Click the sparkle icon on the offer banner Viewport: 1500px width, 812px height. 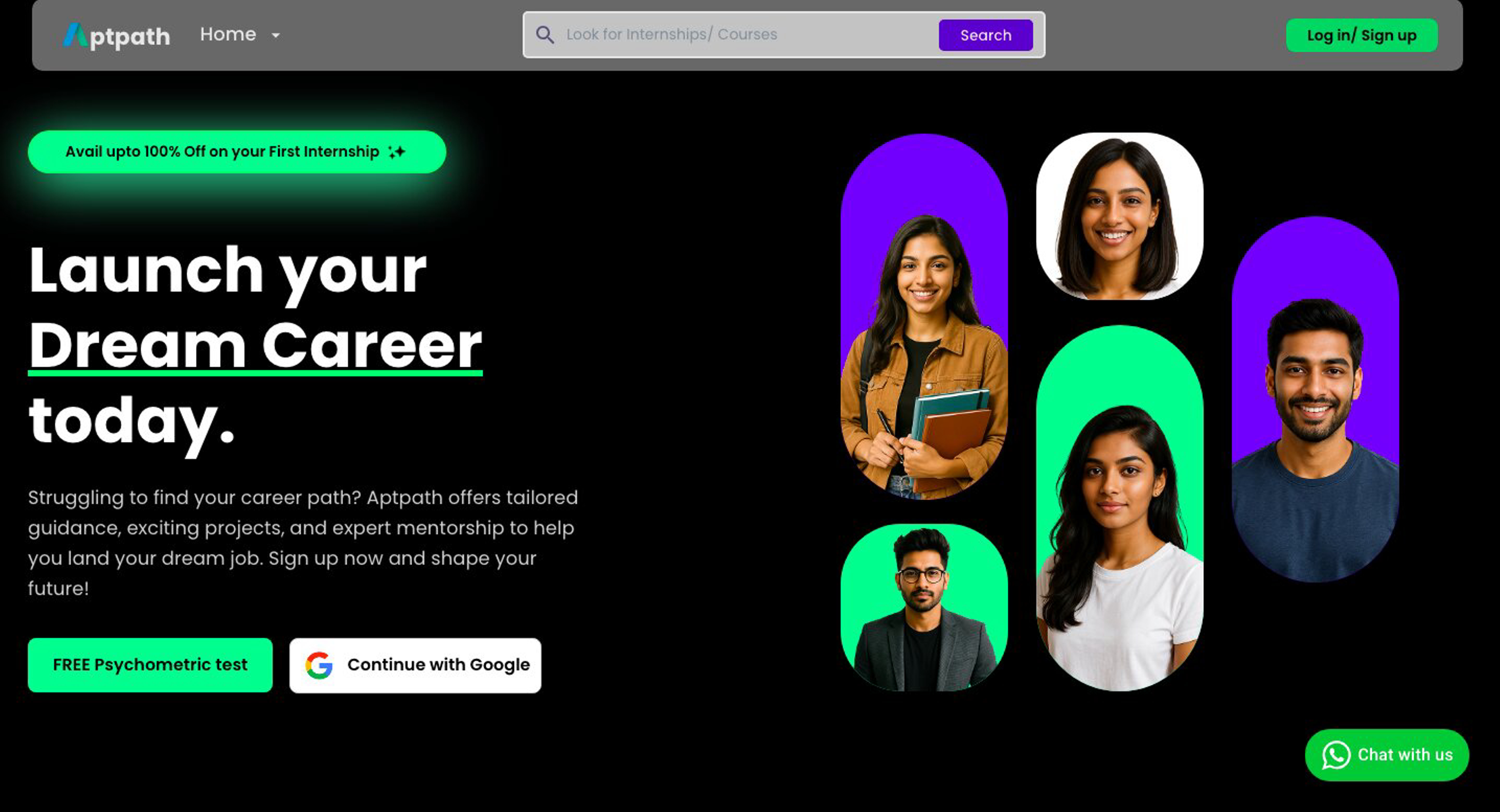click(397, 152)
